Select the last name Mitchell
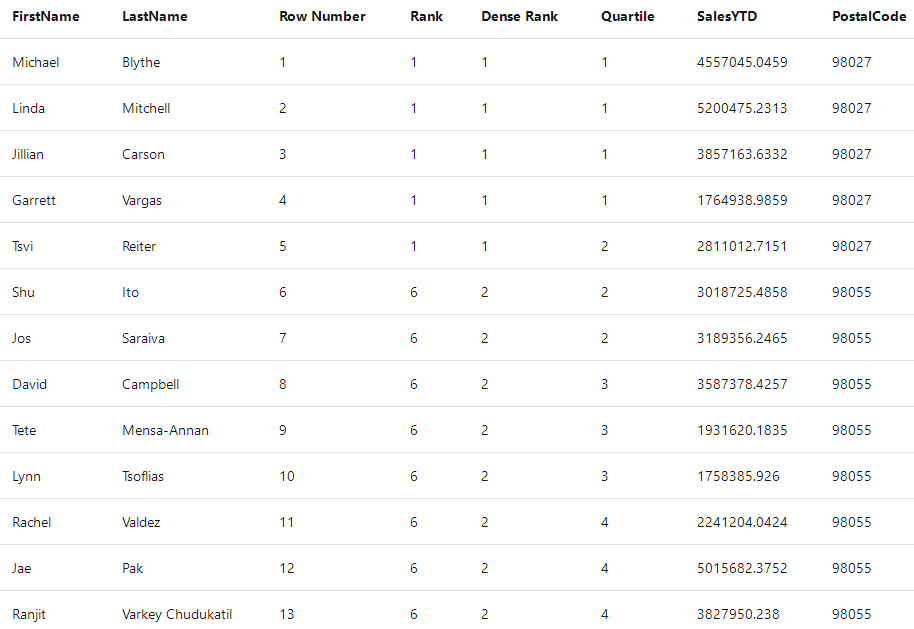This screenshot has width=914, height=629. pos(146,108)
